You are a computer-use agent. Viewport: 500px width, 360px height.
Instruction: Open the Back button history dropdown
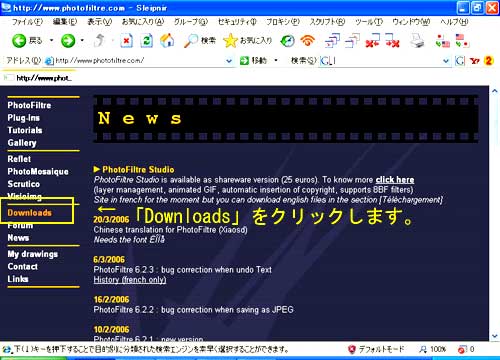click(x=51, y=41)
